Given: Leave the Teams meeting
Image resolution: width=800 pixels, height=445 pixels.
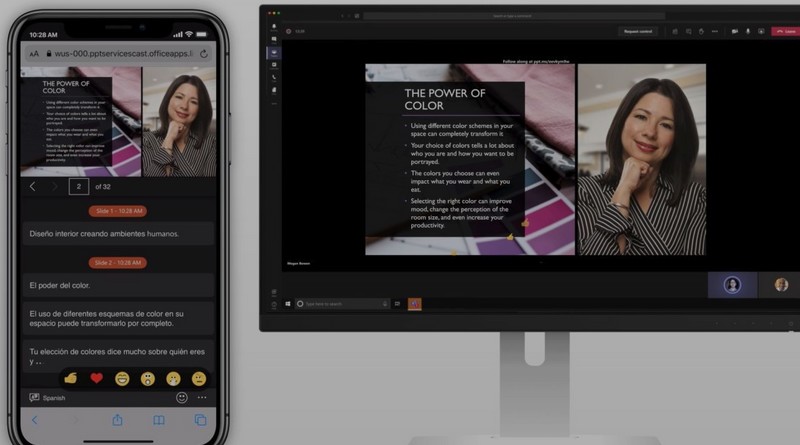Looking at the screenshot, I should [786, 31].
